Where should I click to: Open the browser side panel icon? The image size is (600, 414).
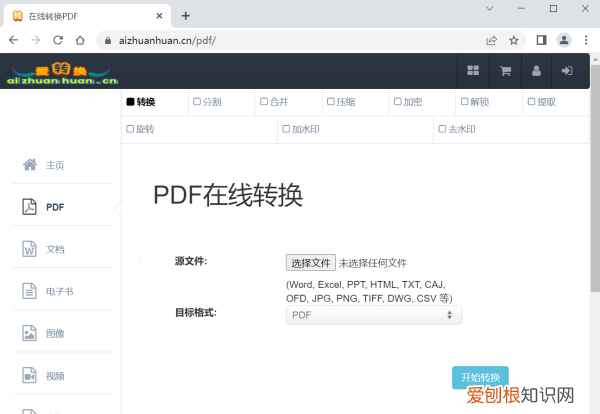541,40
